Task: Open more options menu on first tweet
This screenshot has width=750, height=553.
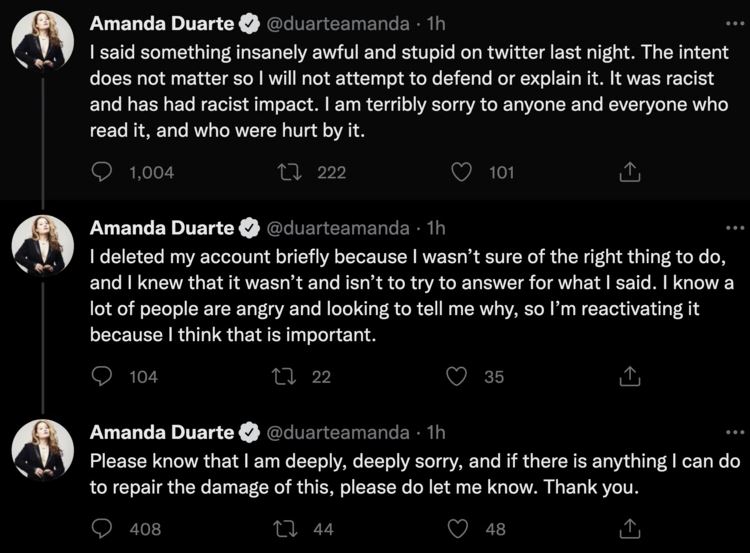Action: pos(735,22)
